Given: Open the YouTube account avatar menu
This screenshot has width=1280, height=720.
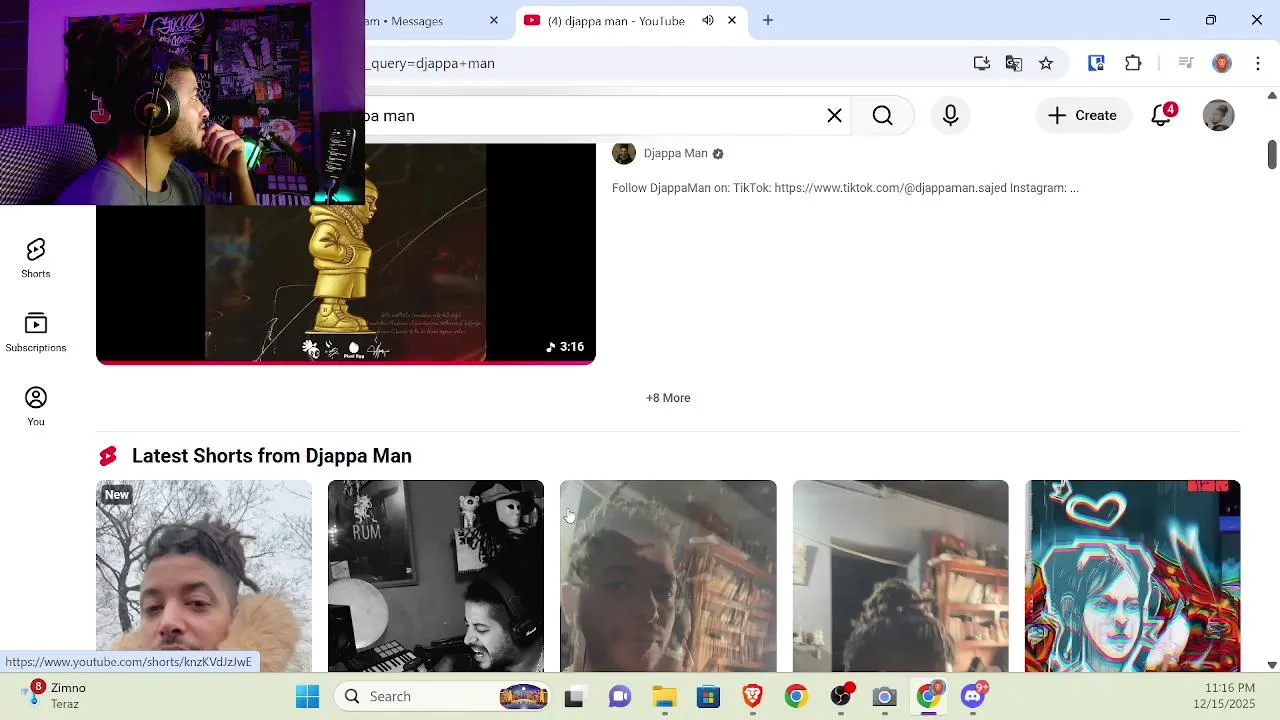Looking at the screenshot, I should click(1218, 116).
